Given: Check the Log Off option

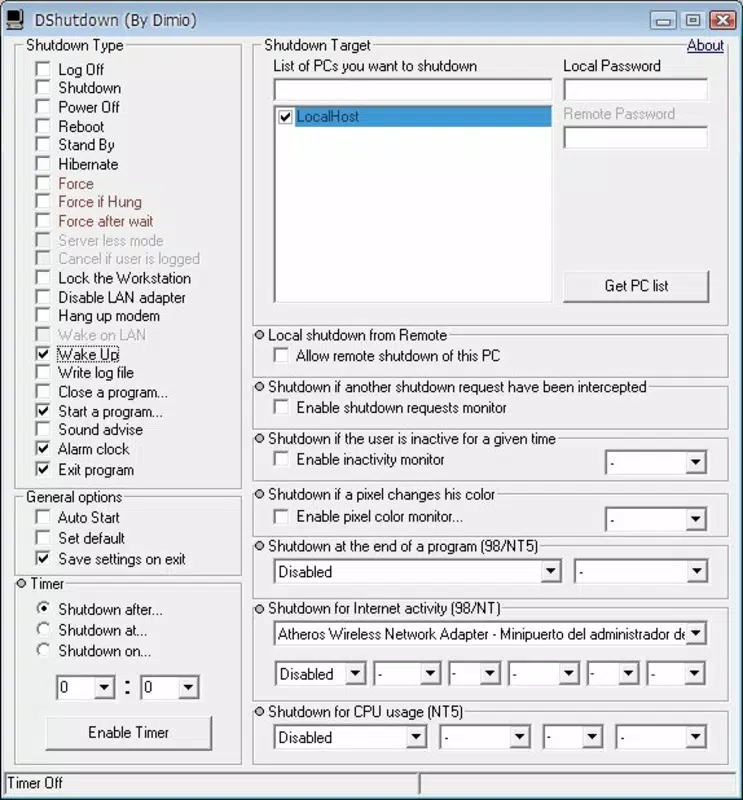Looking at the screenshot, I should [43, 69].
